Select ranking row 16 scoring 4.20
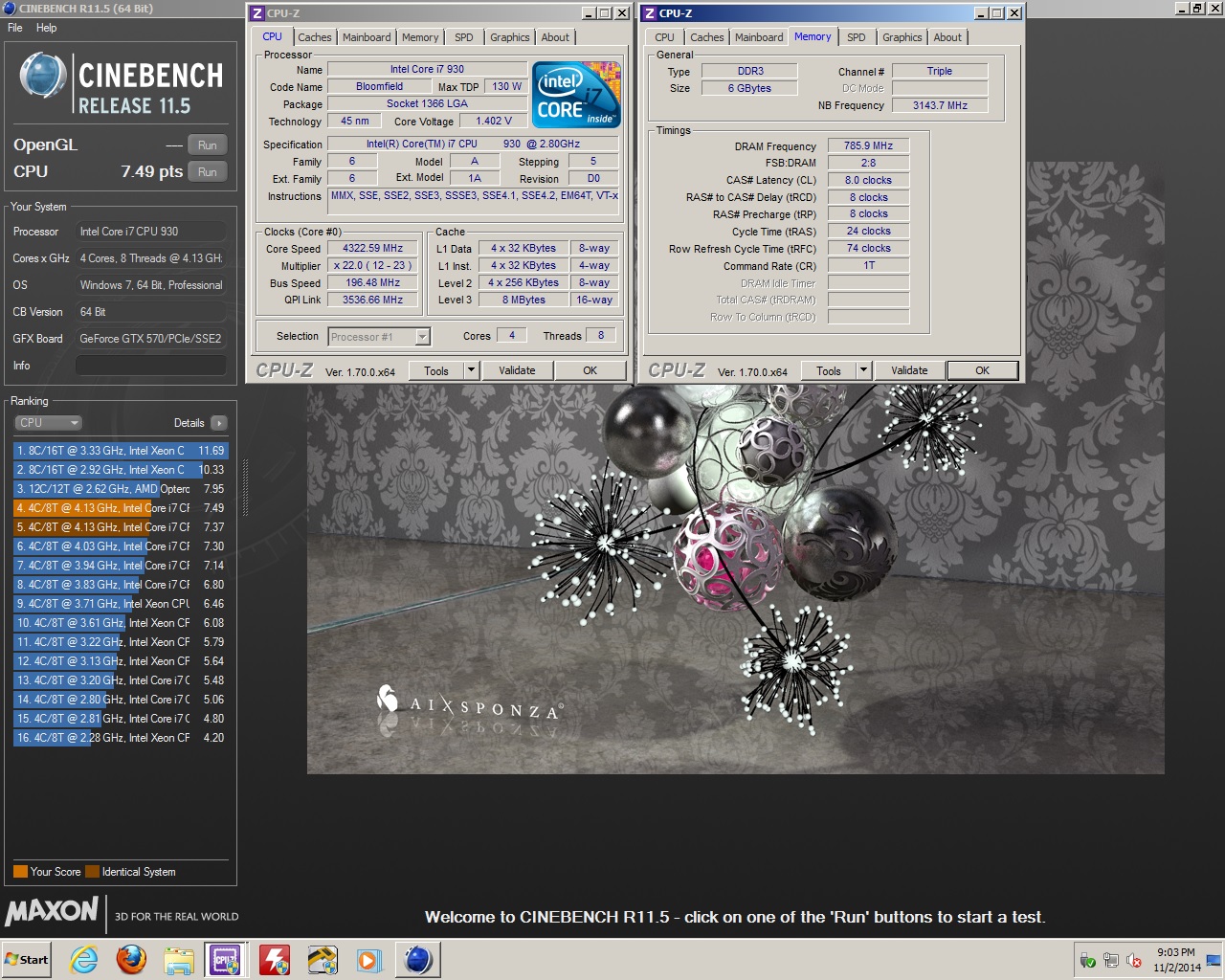The width and height of the screenshot is (1225, 980). pyautogui.click(x=121, y=738)
